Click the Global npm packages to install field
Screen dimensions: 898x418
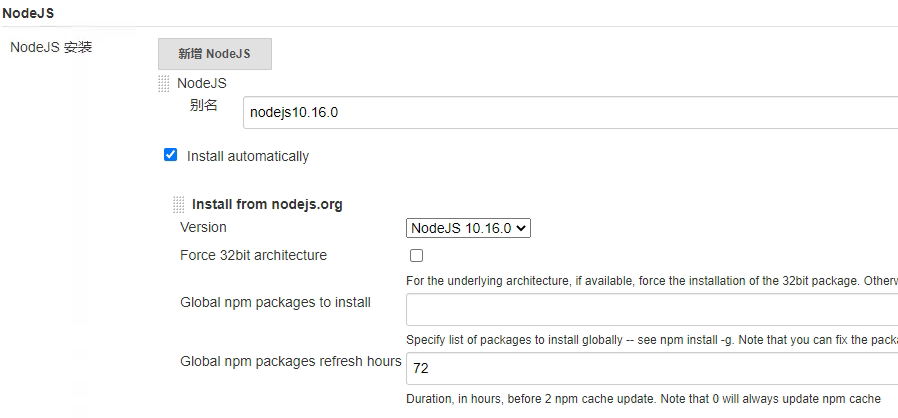(652, 309)
